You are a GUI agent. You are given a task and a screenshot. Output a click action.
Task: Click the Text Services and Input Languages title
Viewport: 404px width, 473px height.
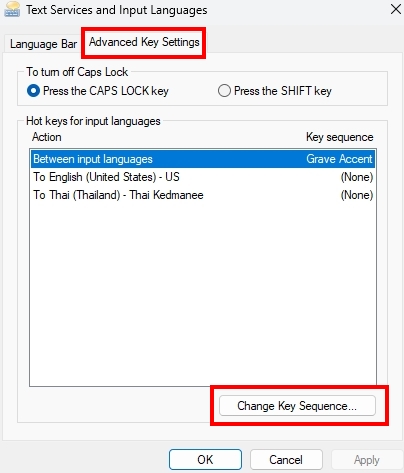click(117, 10)
